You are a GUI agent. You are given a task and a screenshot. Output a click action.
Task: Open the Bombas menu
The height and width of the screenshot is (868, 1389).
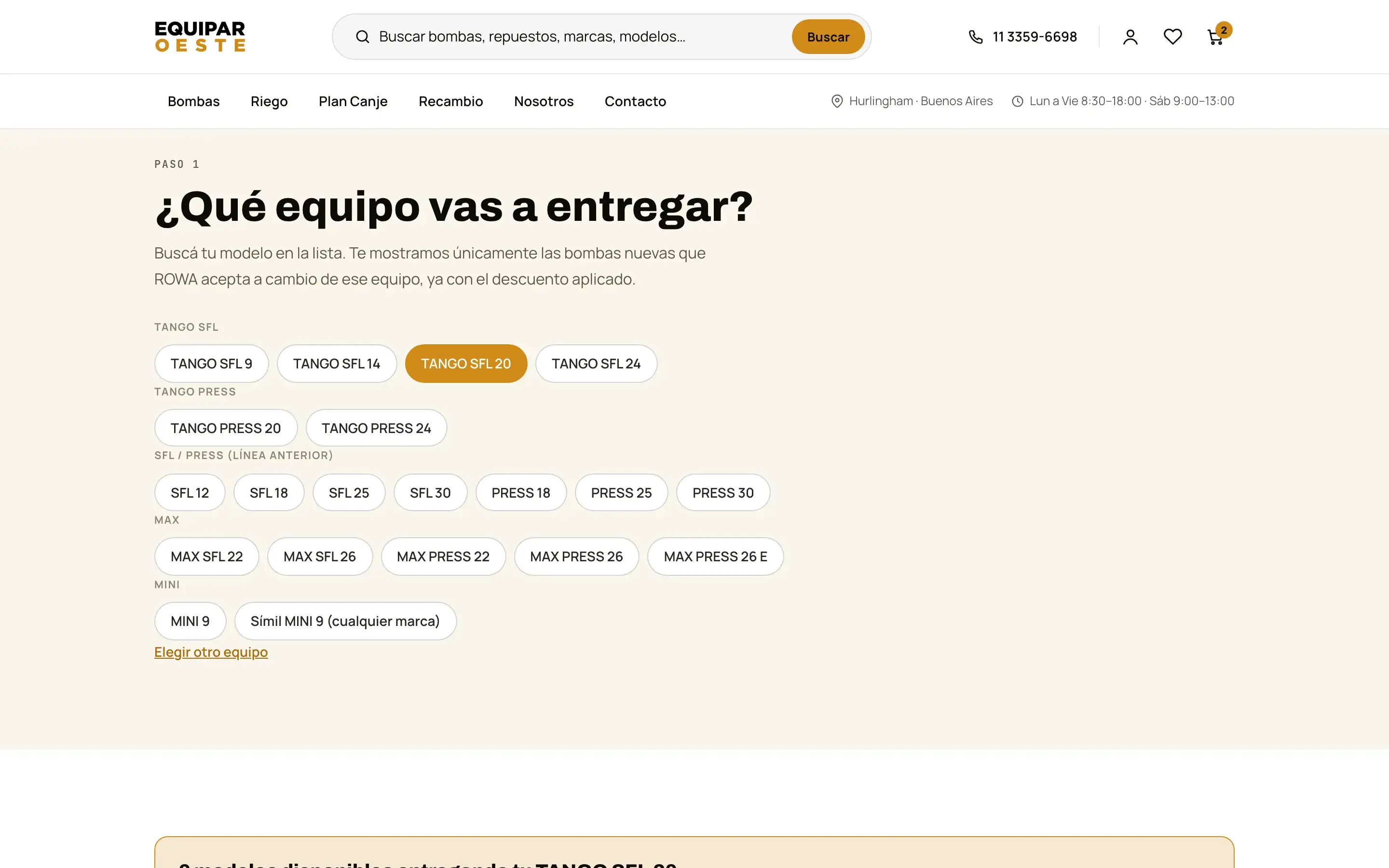[x=193, y=101]
